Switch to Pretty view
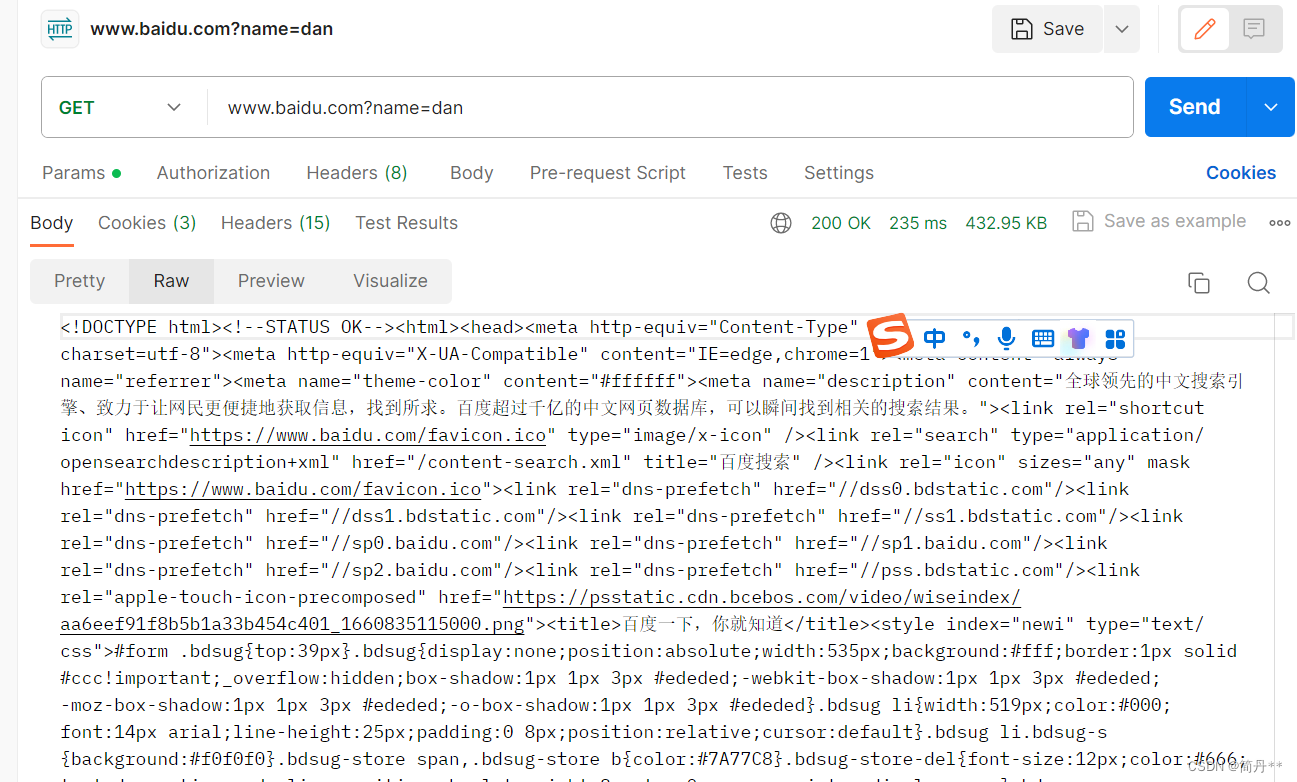The image size is (1297, 782). click(x=80, y=281)
